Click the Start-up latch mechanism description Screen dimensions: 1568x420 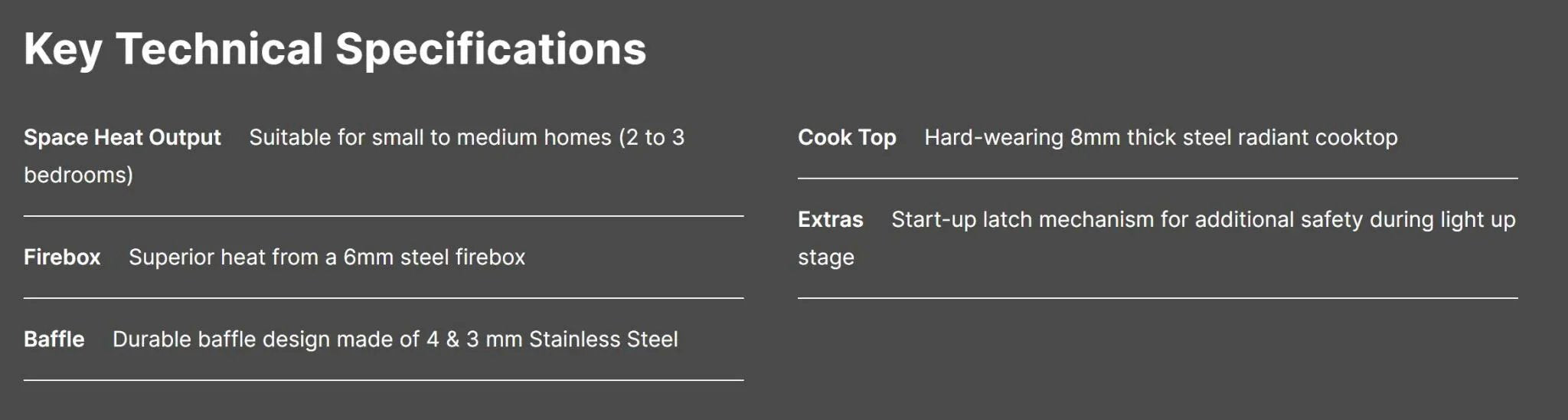pyautogui.click(x=1203, y=220)
